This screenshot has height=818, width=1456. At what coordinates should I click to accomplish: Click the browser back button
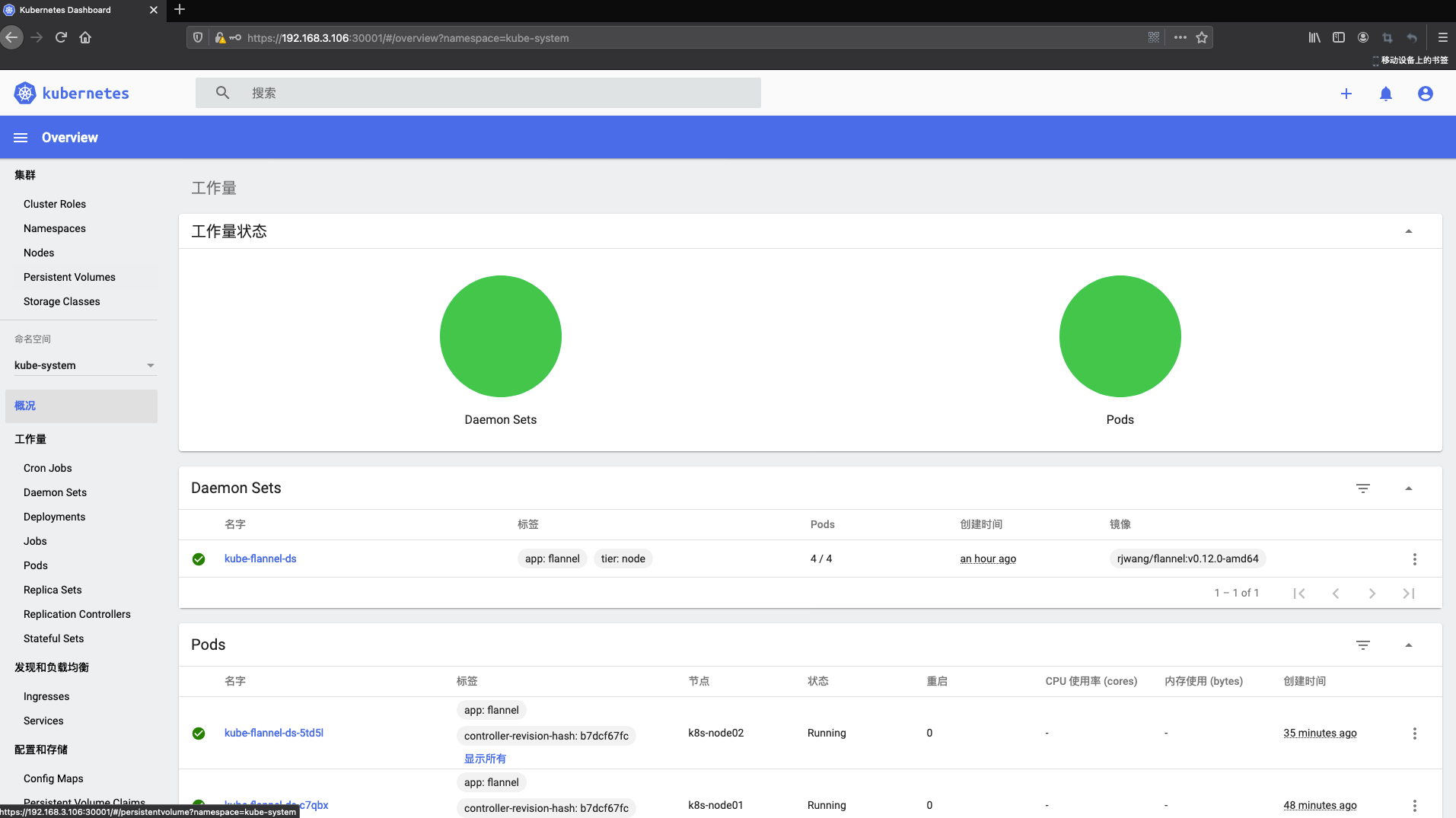(11, 37)
